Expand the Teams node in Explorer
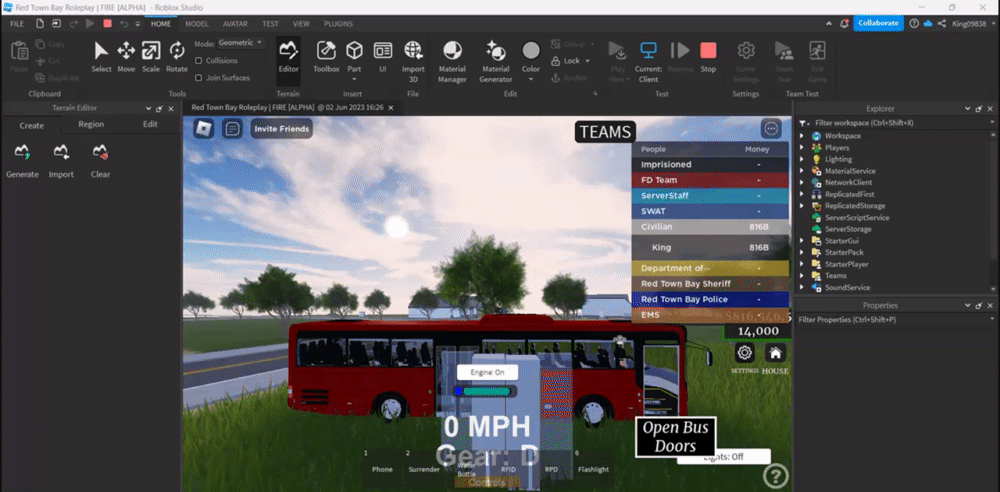Viewport: 1000px width, 492px height. (x=802, y=276)
